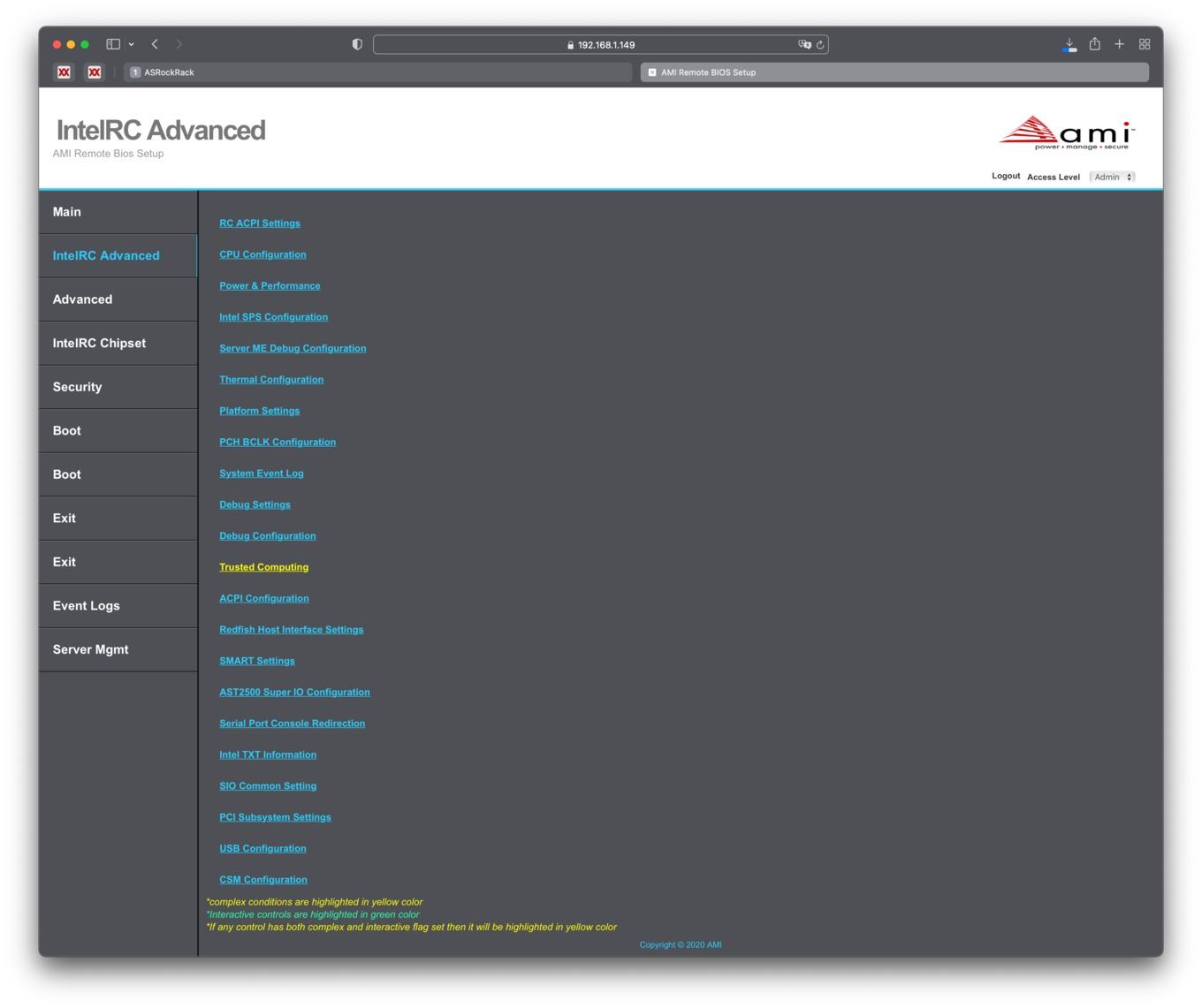Open sidebar options dropdown arrow

click(131, 44)
